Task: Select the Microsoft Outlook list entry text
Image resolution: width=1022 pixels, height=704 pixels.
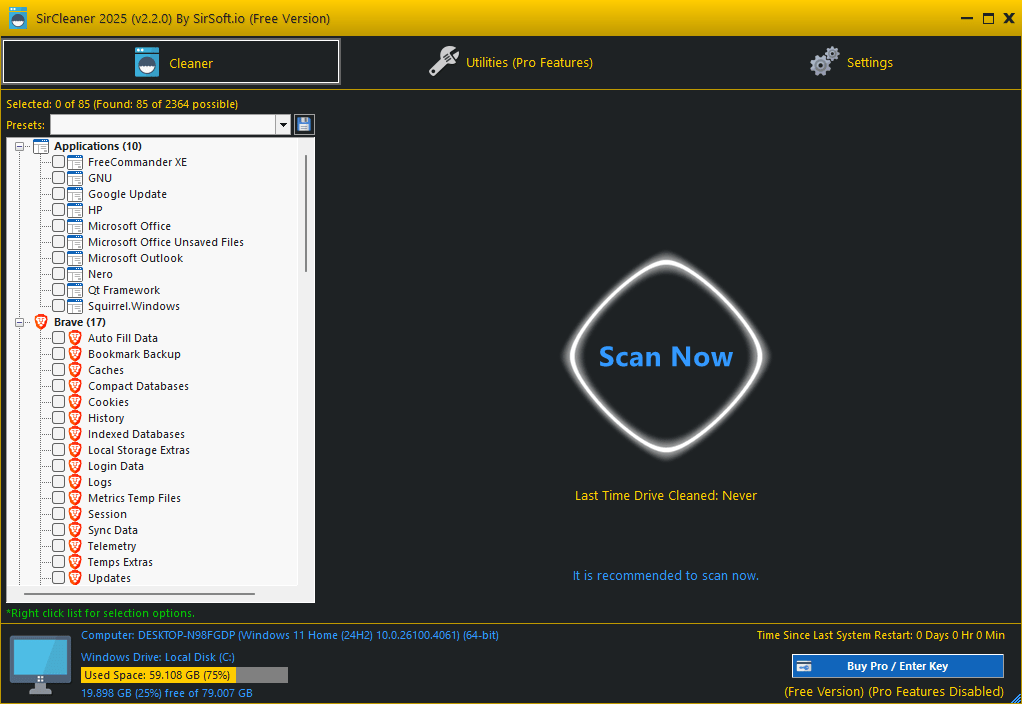Action: click(x=136, y=258)
